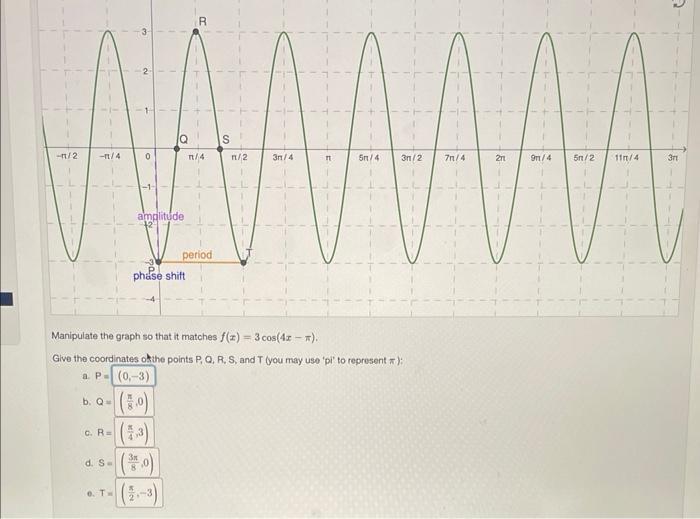Click the 7π/4 x-axis label
The width and height of the screenshot is (700, 519).
455,158
